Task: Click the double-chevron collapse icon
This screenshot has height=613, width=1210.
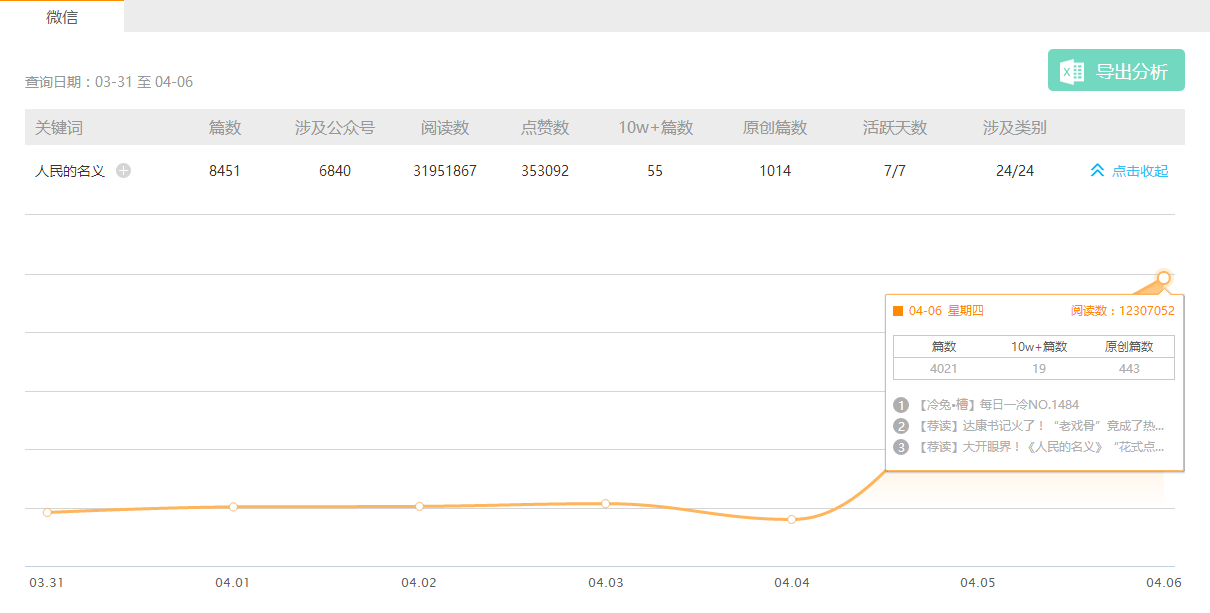Action: 1097,171
